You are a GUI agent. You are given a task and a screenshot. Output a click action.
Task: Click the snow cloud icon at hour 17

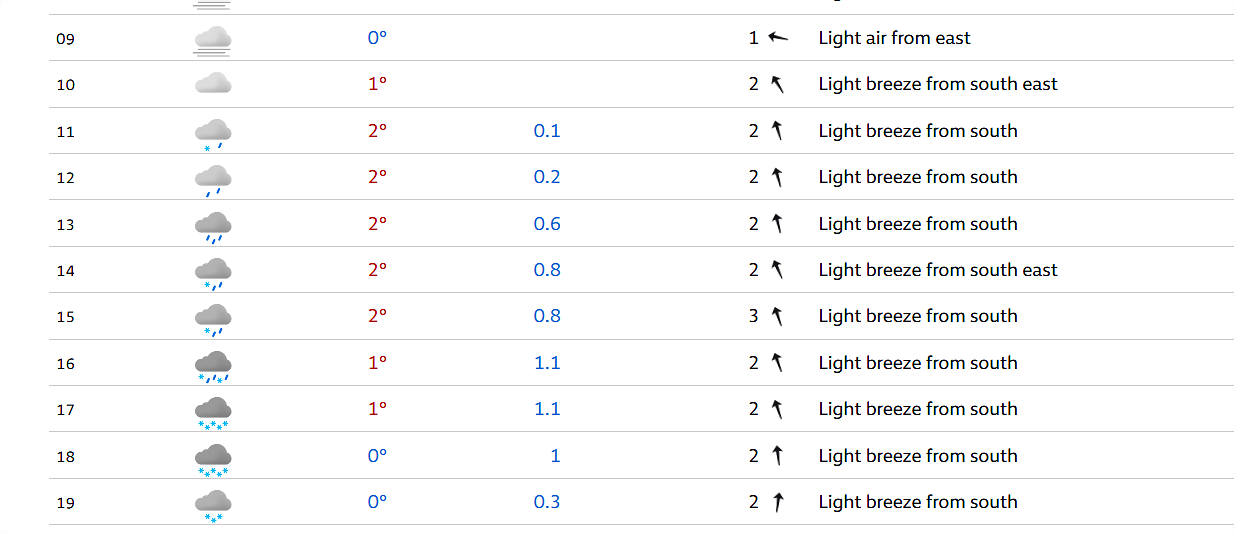coord(213,412)
